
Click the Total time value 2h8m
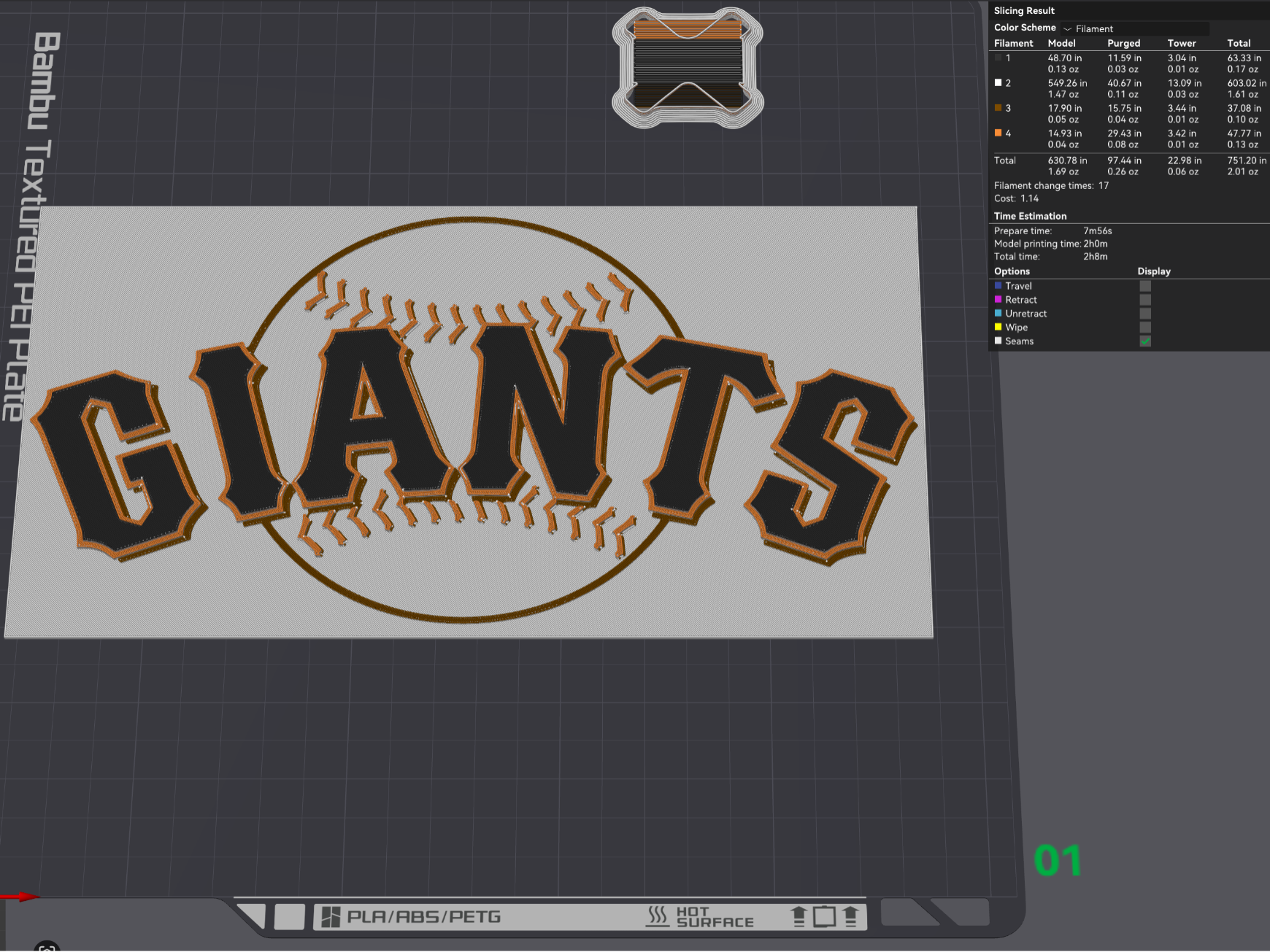pyautogui.click(x=1096, y=257)
